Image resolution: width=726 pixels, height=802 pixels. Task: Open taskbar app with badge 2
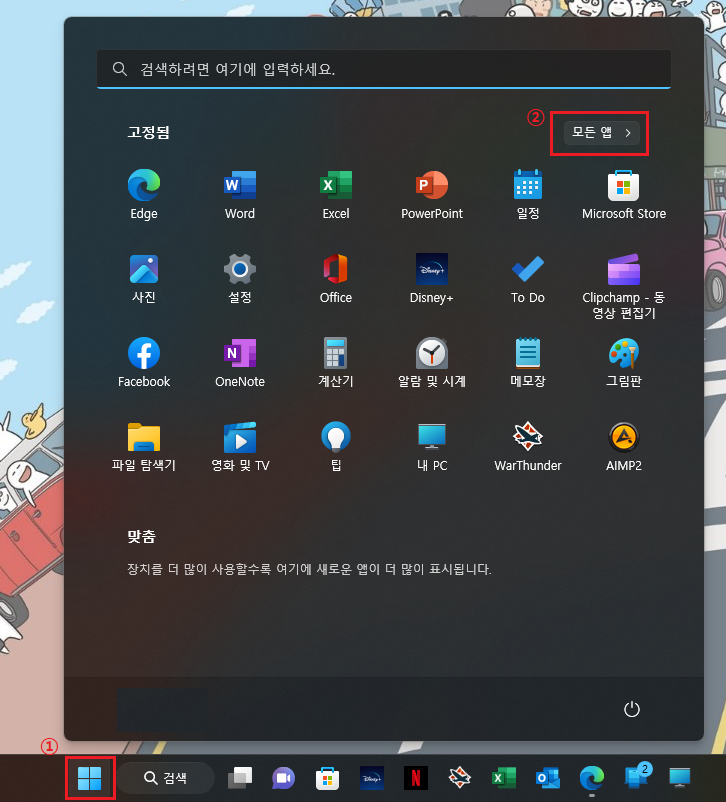(636, 777)
